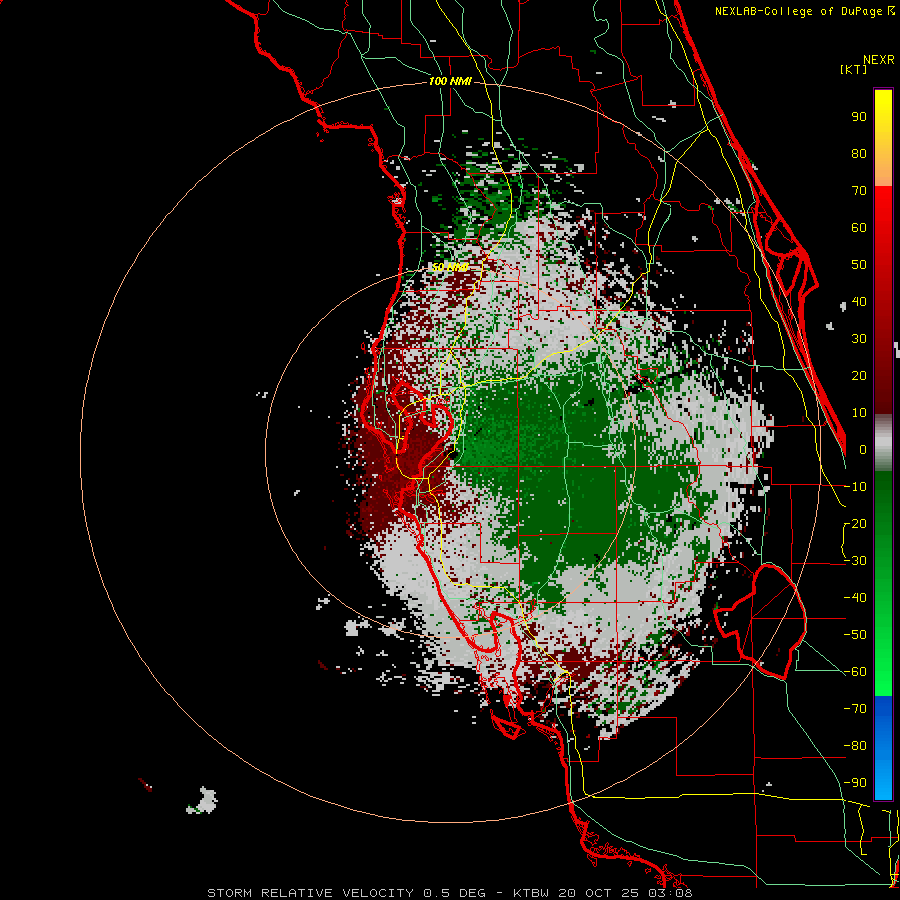Screen dimensions: 900x900
Task: Click the bright red segment of the color bar
Action: (883, 230)
